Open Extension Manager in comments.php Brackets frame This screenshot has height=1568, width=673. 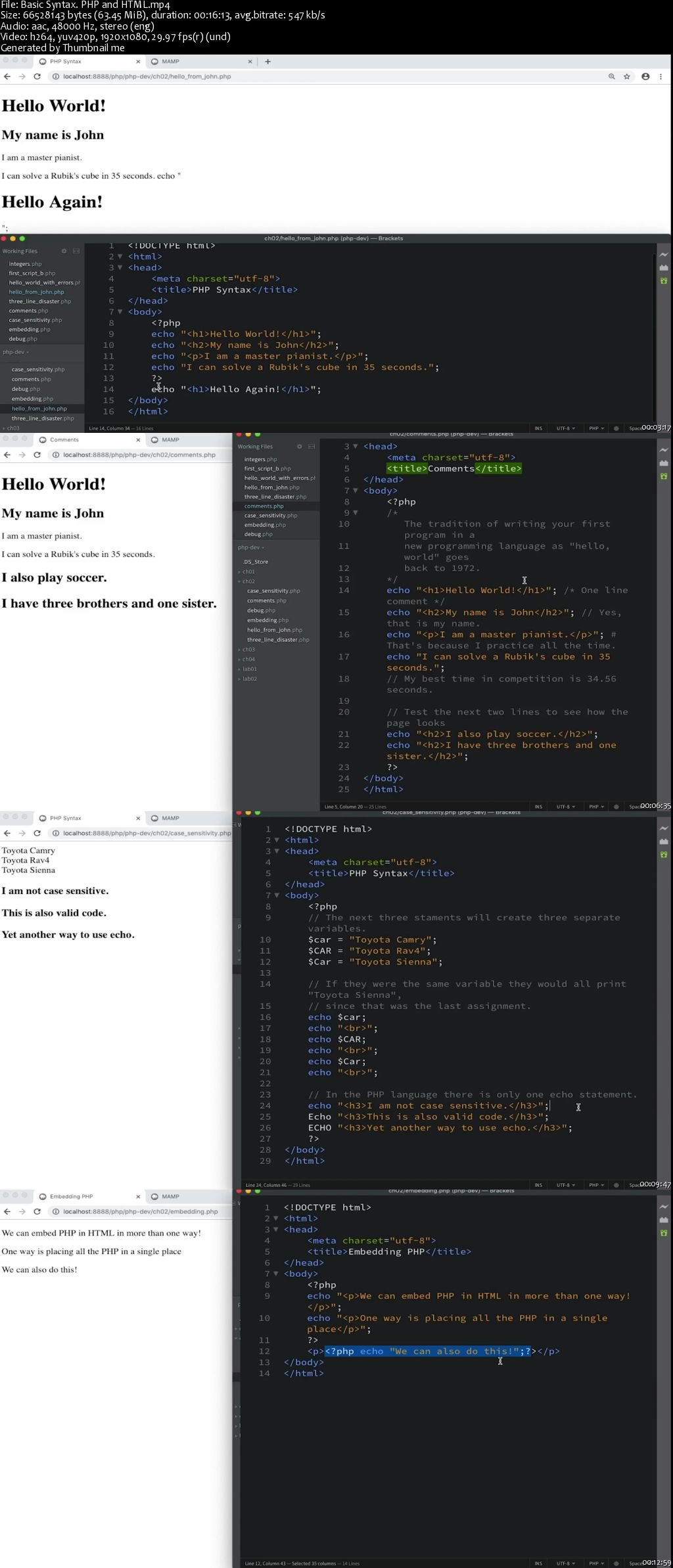(x=664, y=463)
